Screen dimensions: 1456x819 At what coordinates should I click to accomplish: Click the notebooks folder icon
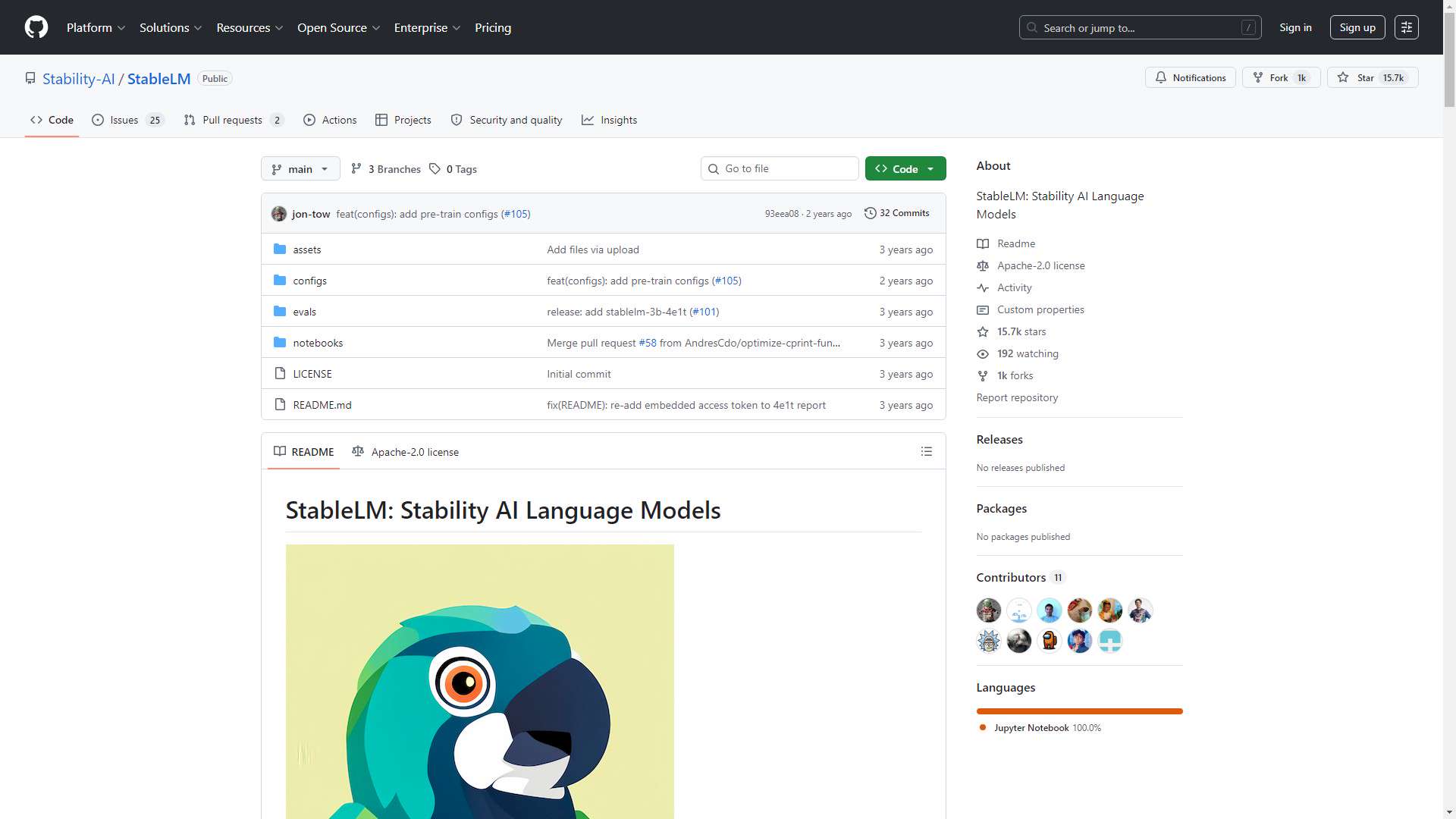(x=280, y=343)
